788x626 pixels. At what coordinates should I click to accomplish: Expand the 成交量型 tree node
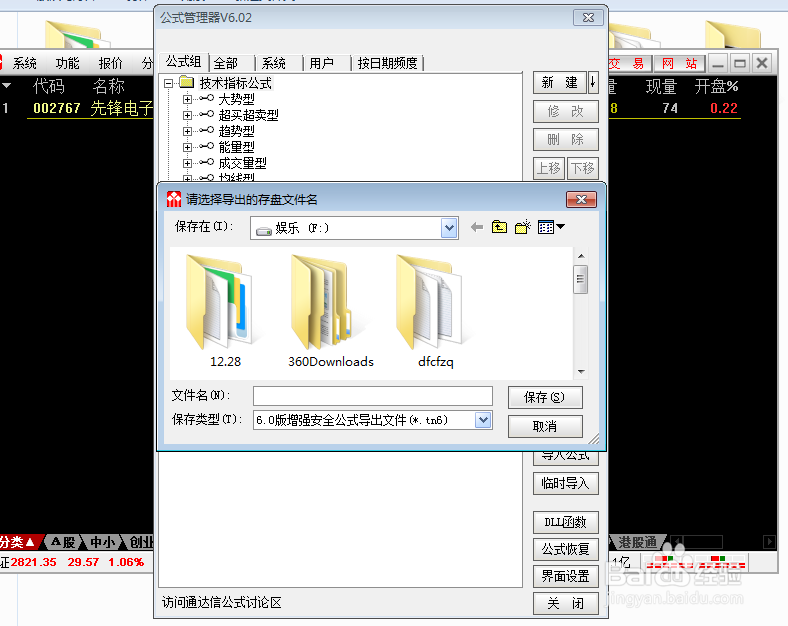tap(187, 163)
